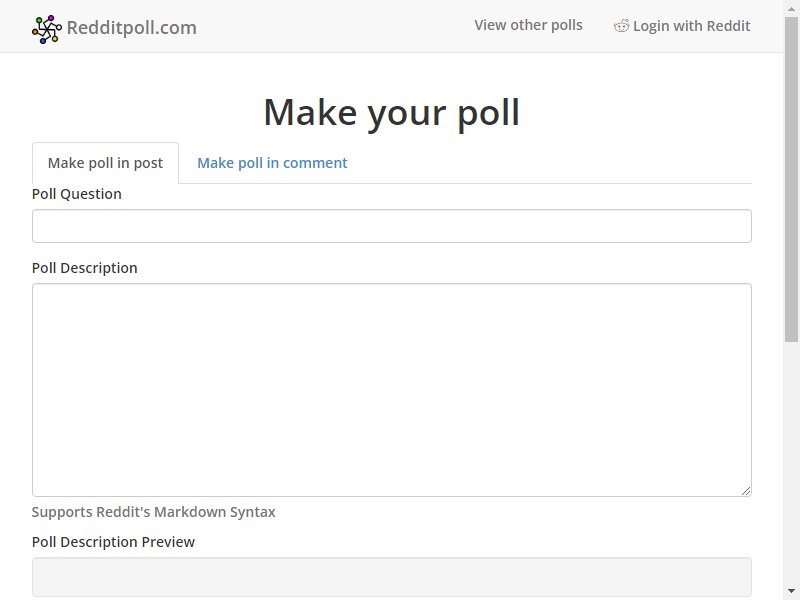Switch to the Make poll in post tab
This screenshot has width=800, height=600.
[x=105, y=163]
